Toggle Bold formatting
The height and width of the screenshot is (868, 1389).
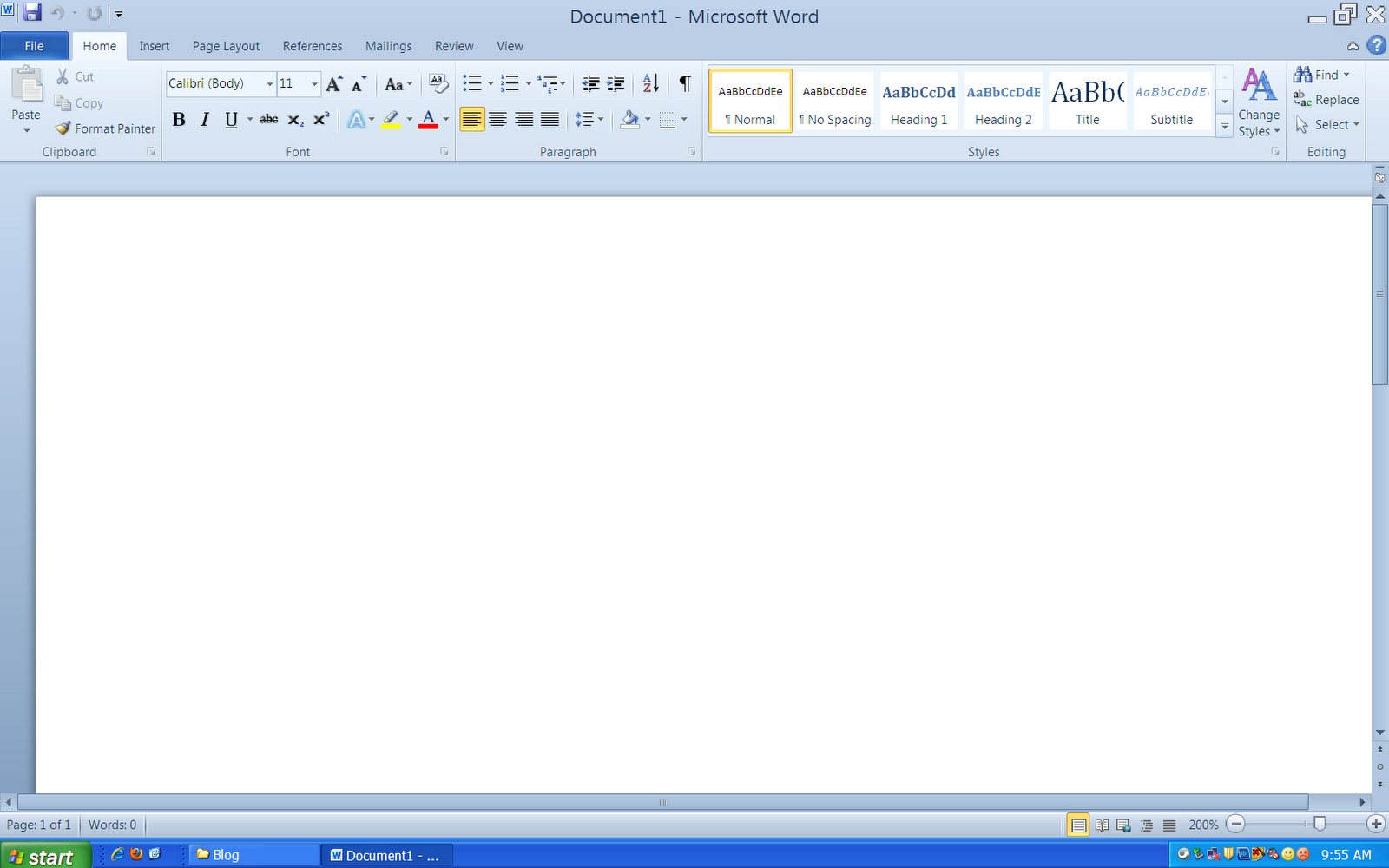179,120
